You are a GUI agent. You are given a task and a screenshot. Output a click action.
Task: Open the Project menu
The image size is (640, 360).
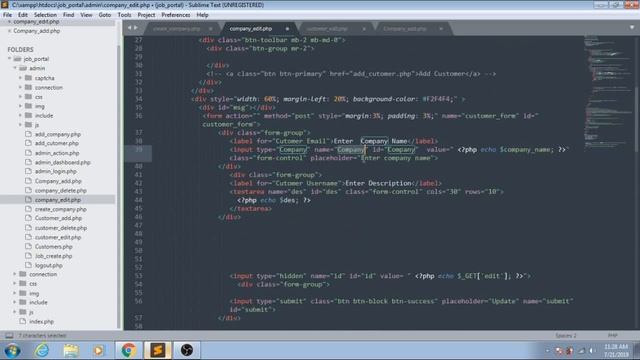[146, 15]
